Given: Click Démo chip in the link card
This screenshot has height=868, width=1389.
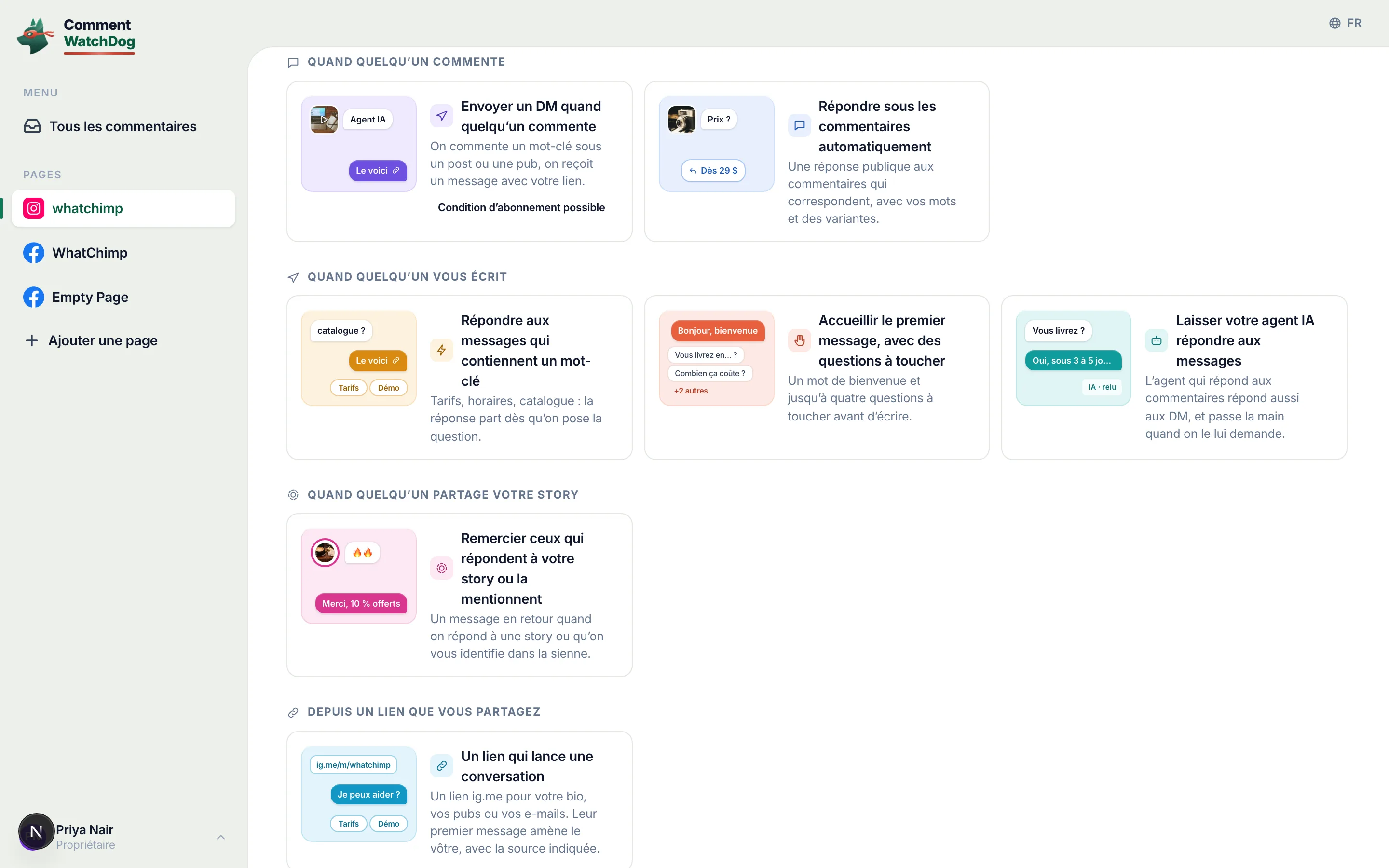Looking at the screenshot, I should 389,823.
